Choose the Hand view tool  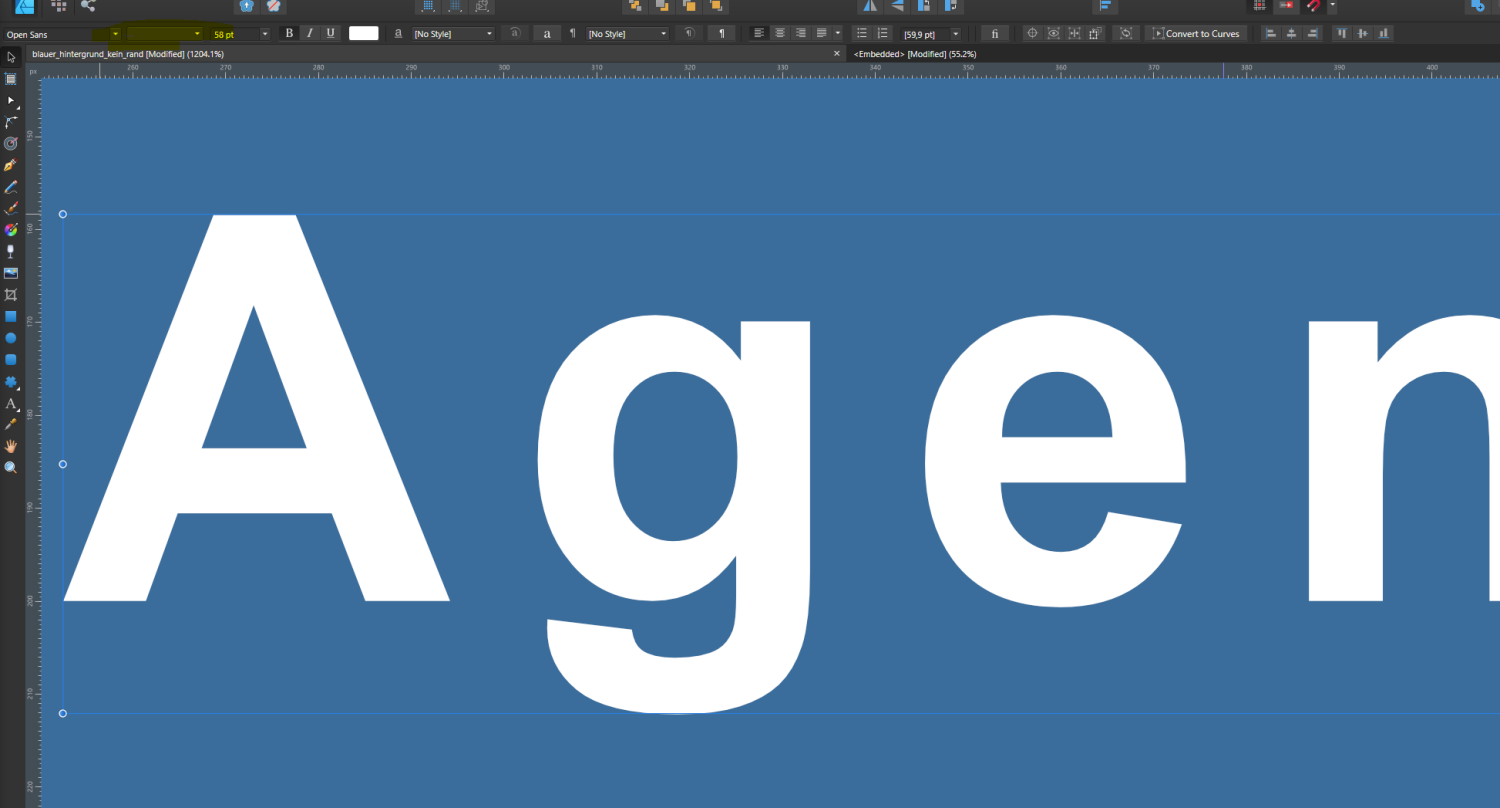click(x=11, y=446)
